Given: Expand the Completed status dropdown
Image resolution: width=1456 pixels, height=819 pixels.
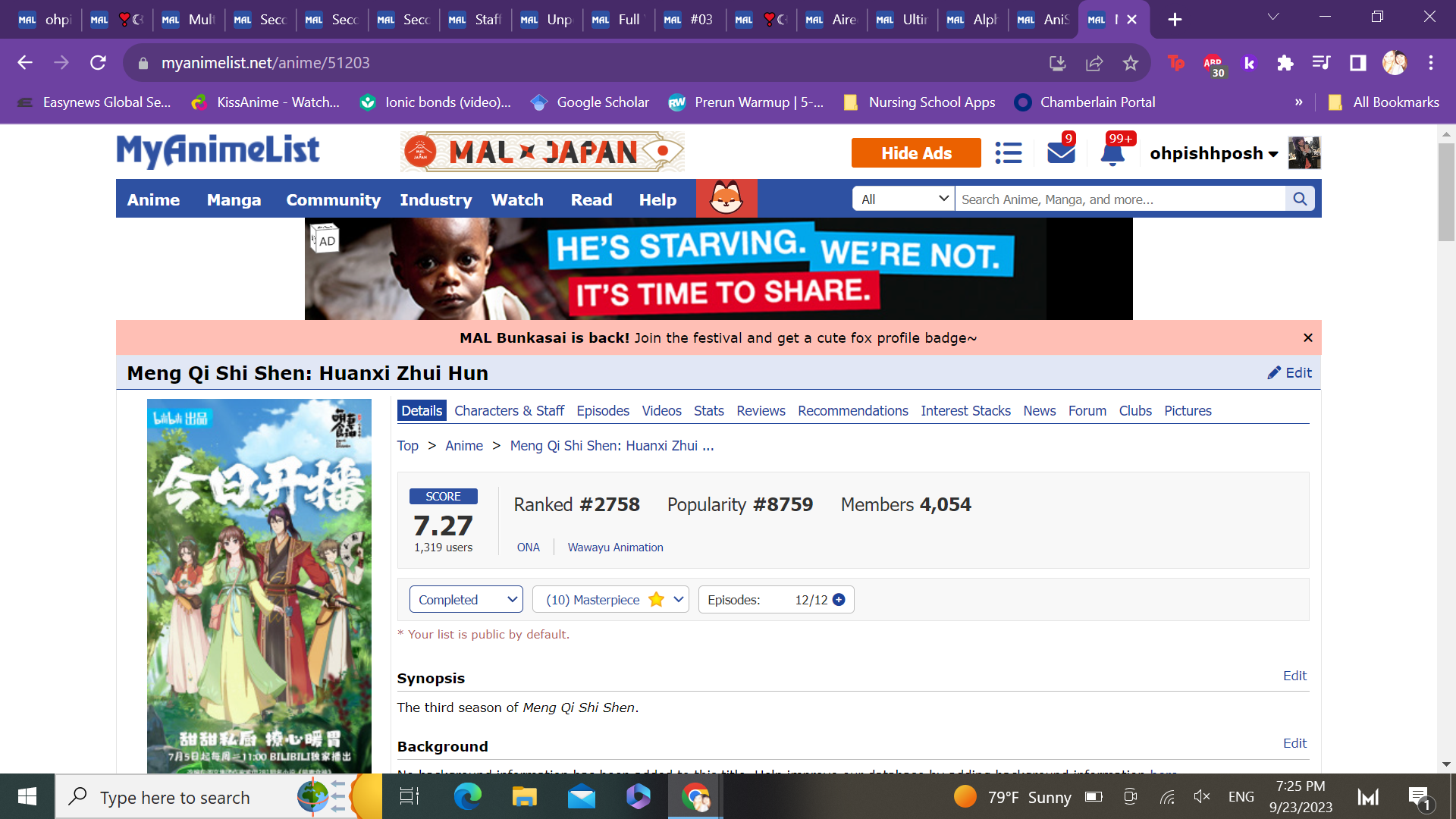Looking at the screenshot, I should click(x=466, y=600).
